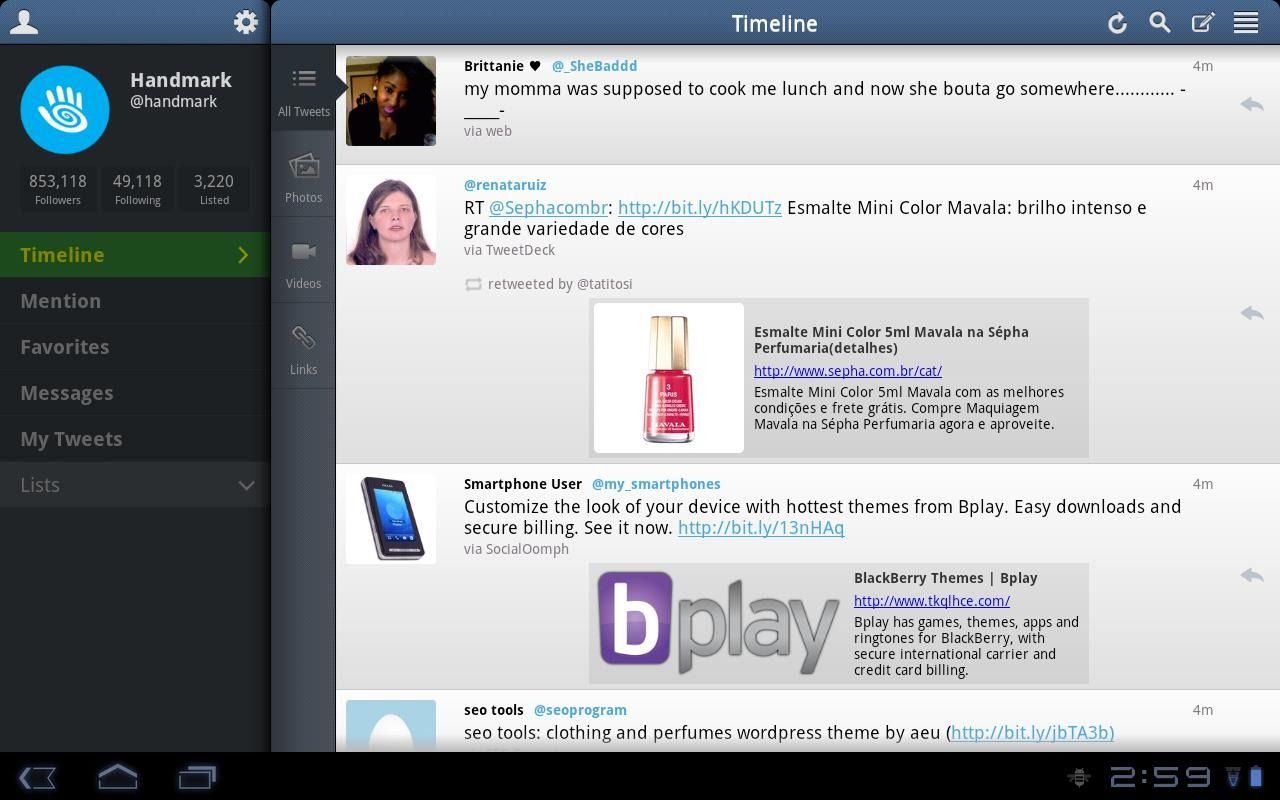Open the bit.ly link in Smartphone User's tweet
Screen dimensions: 1280x800
point(760,528)
